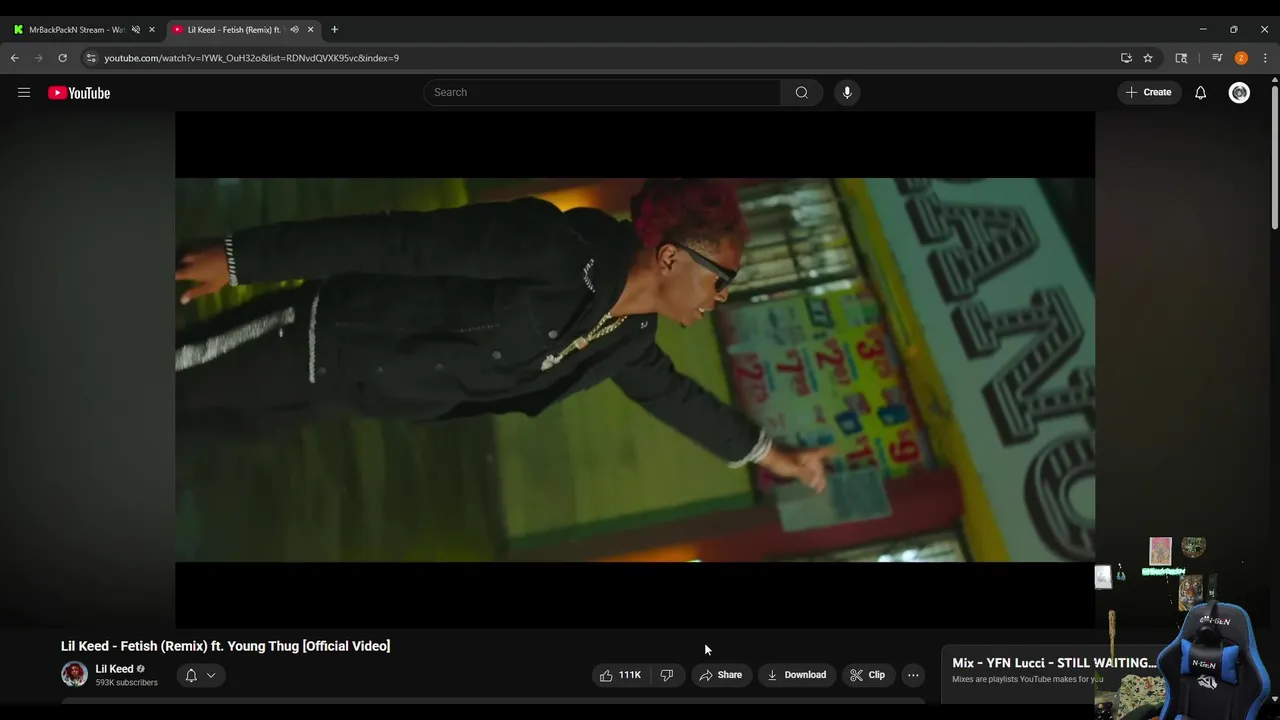
Task: Select the youtube.com URL address field
Action: click(x=251, y=58)
